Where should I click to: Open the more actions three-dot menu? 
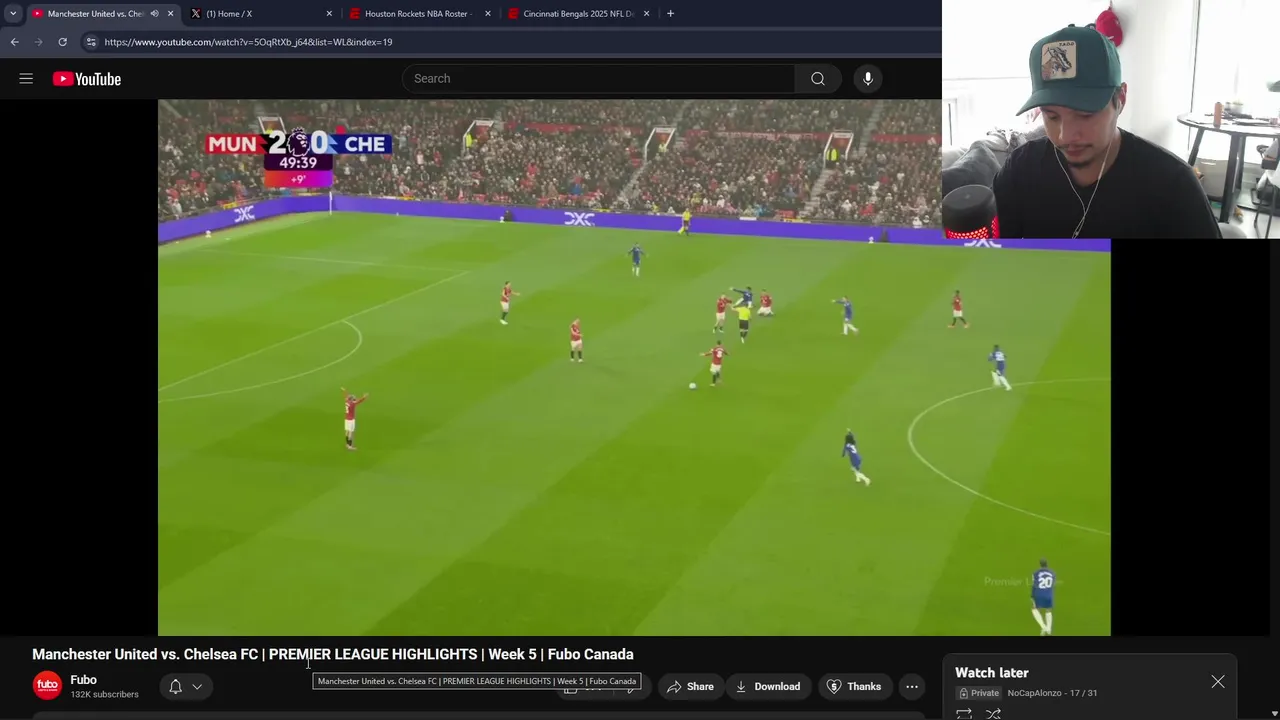[x=912, y=686]
